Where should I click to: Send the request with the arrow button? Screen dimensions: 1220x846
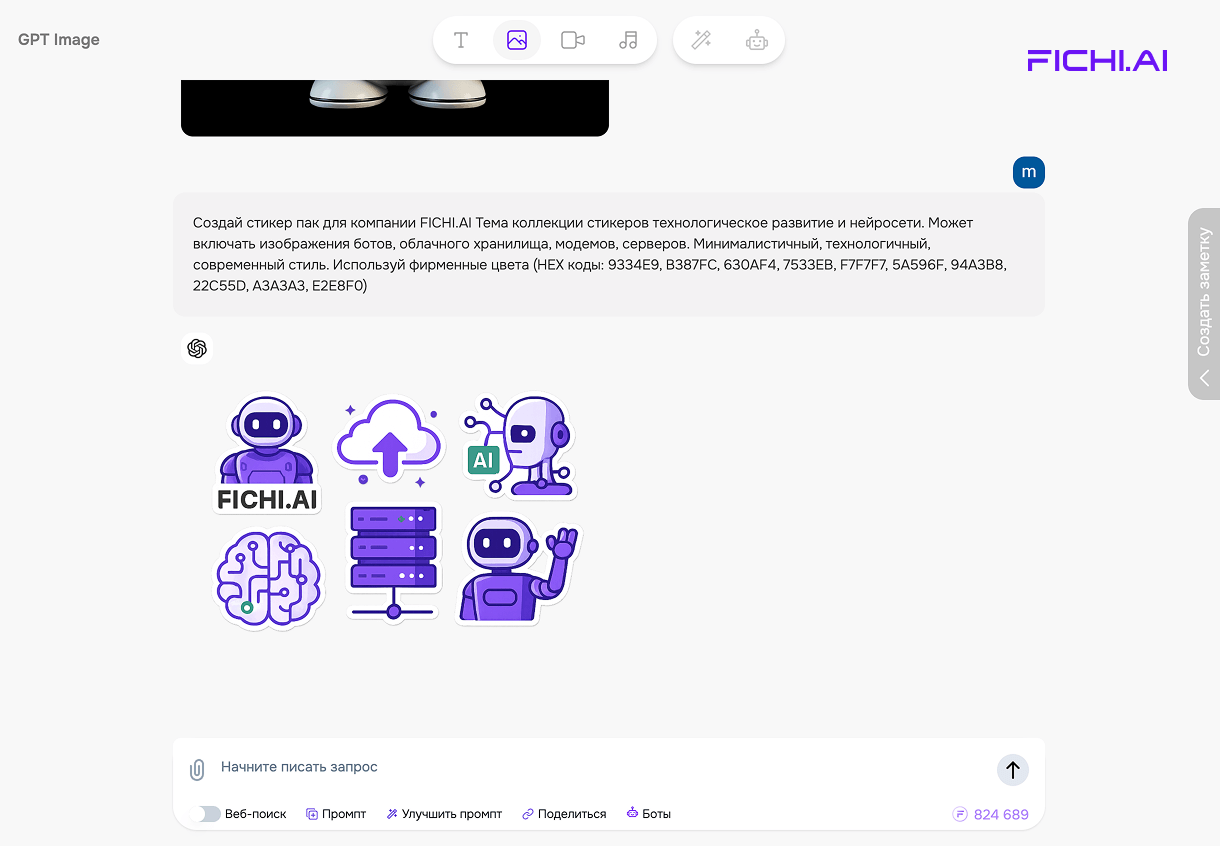1013,770
